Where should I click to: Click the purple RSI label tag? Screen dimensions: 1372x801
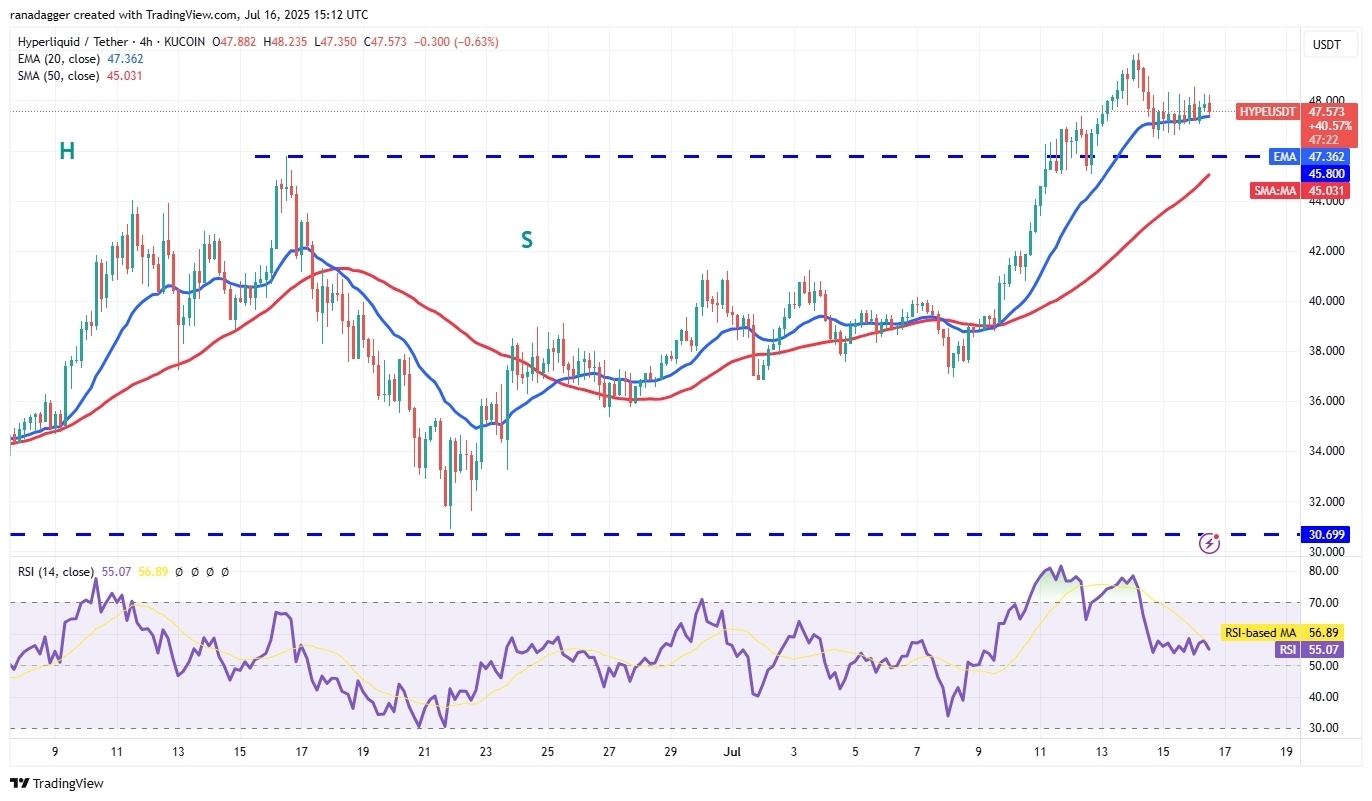[x=1286, y=650]
